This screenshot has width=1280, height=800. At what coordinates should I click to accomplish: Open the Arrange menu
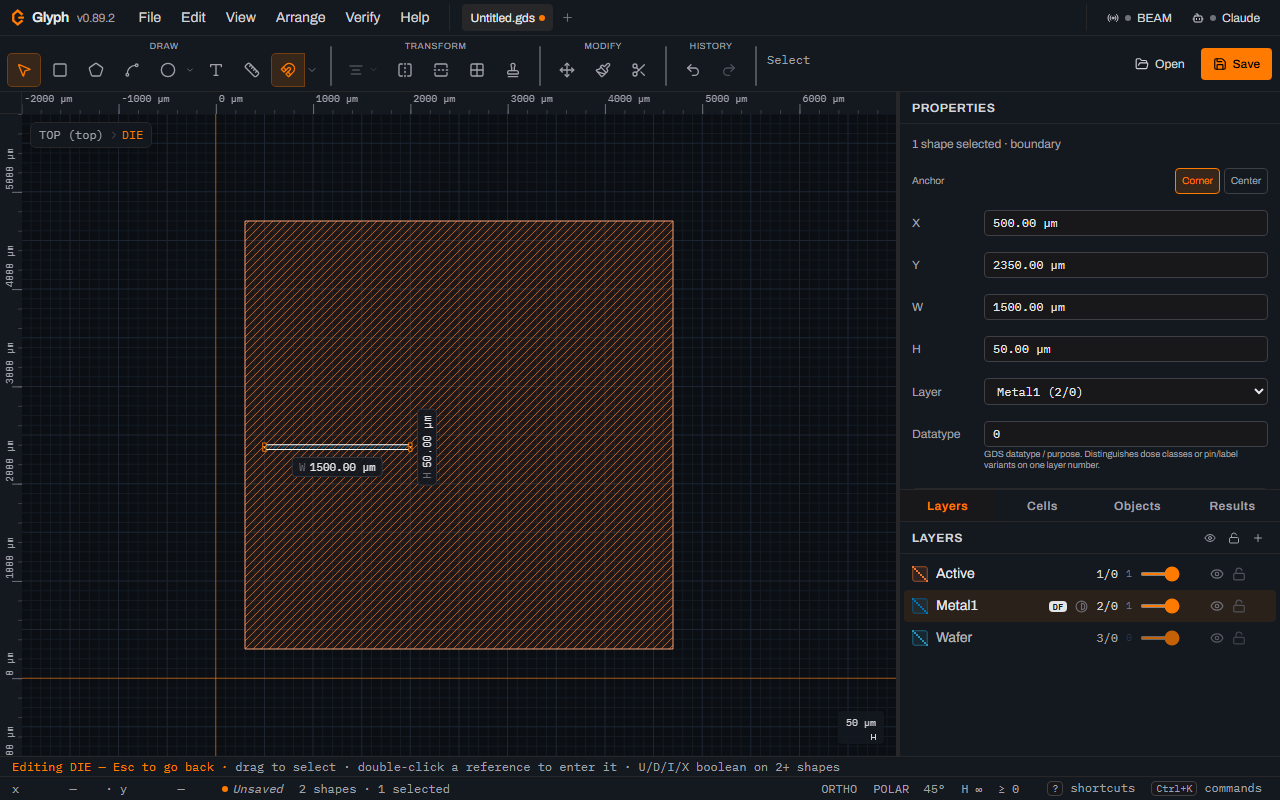coord(301,18)
